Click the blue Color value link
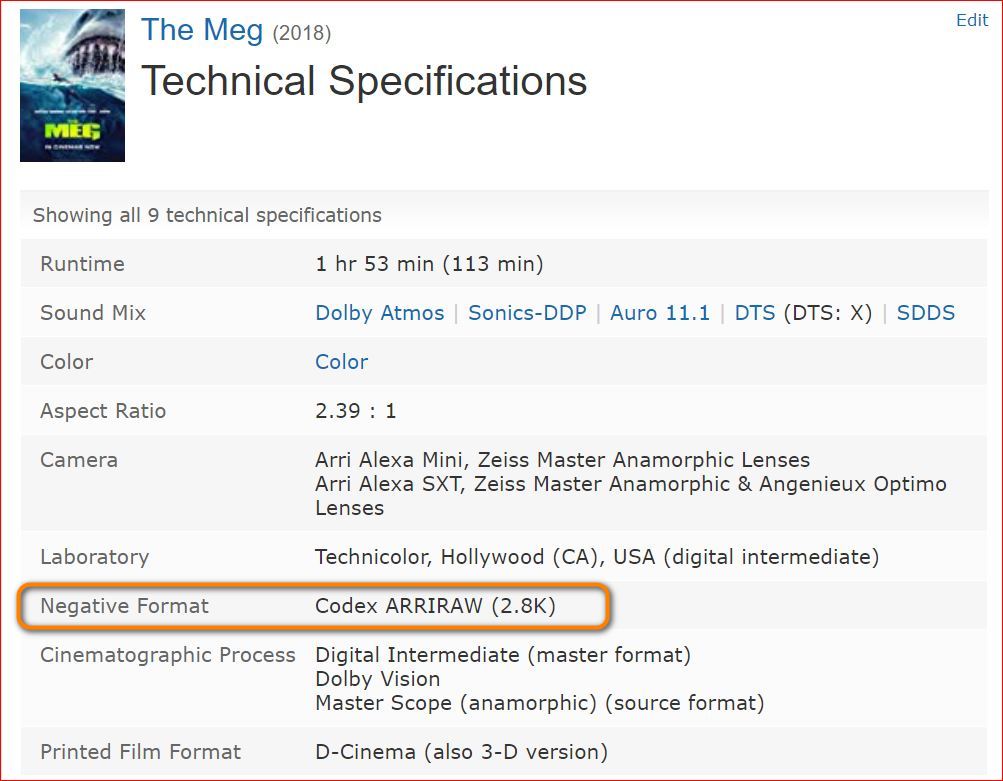The width and height of the screenshot is (1003, 781). (341, 362)
